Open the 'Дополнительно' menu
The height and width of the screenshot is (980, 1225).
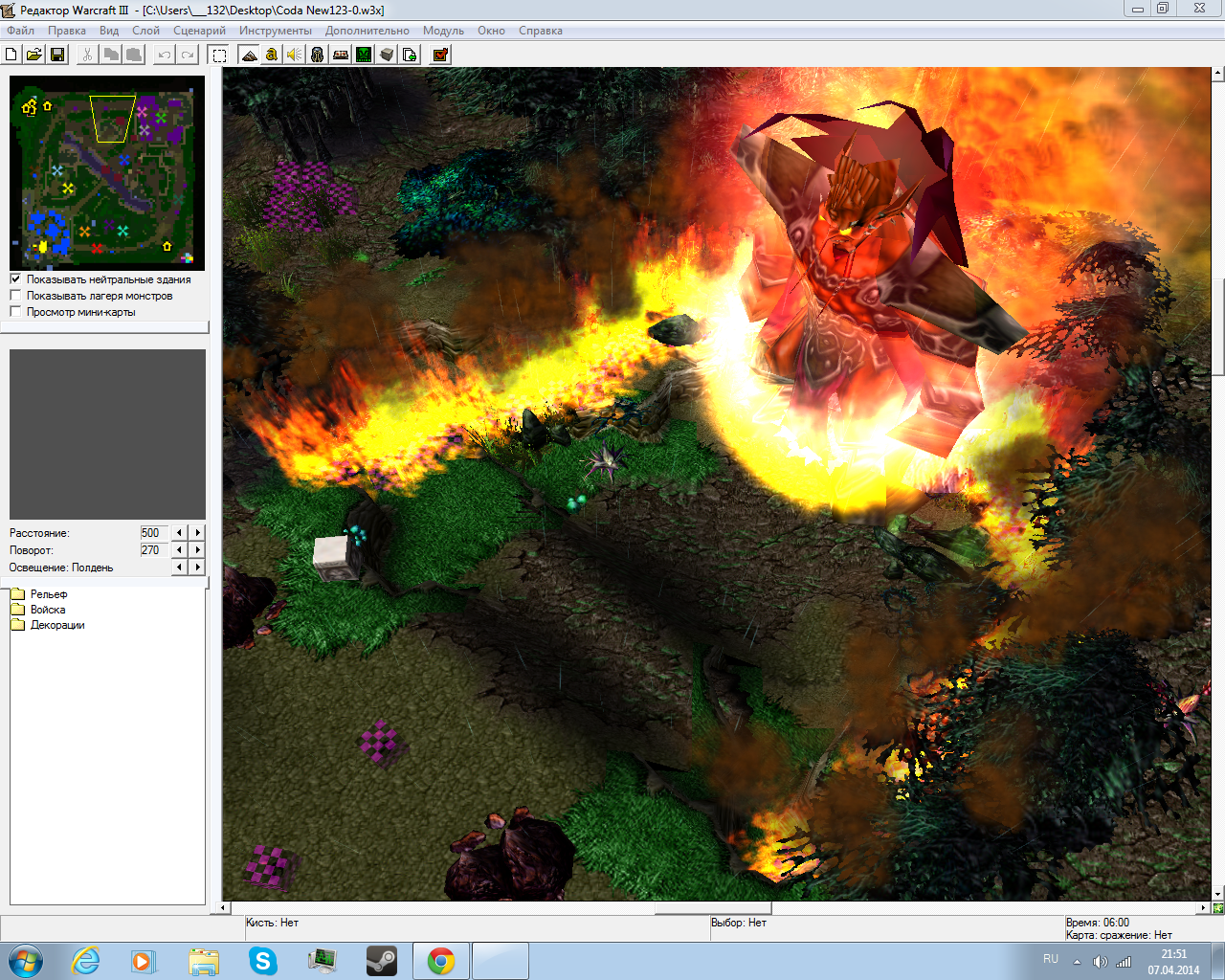367,31
